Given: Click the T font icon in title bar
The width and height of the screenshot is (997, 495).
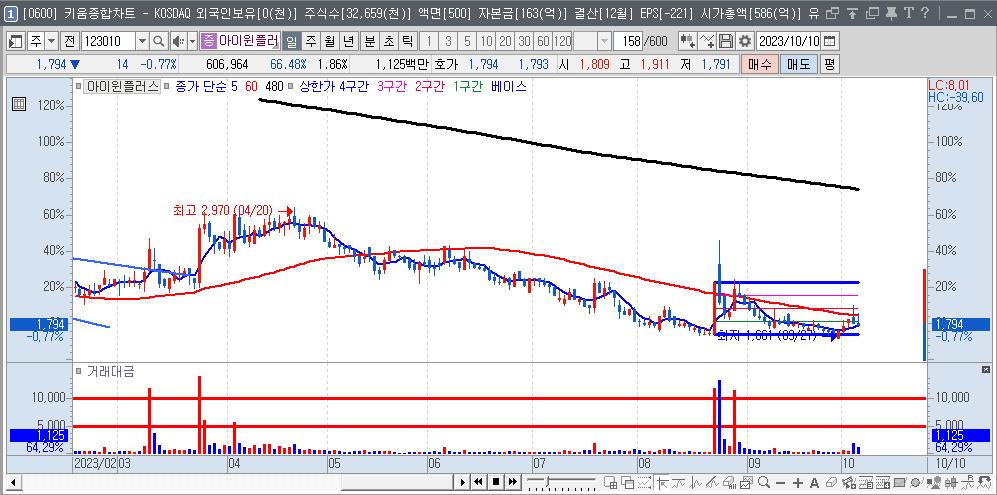Looking at the screenshot, I should pyautogui.click(x=909, y=13).
